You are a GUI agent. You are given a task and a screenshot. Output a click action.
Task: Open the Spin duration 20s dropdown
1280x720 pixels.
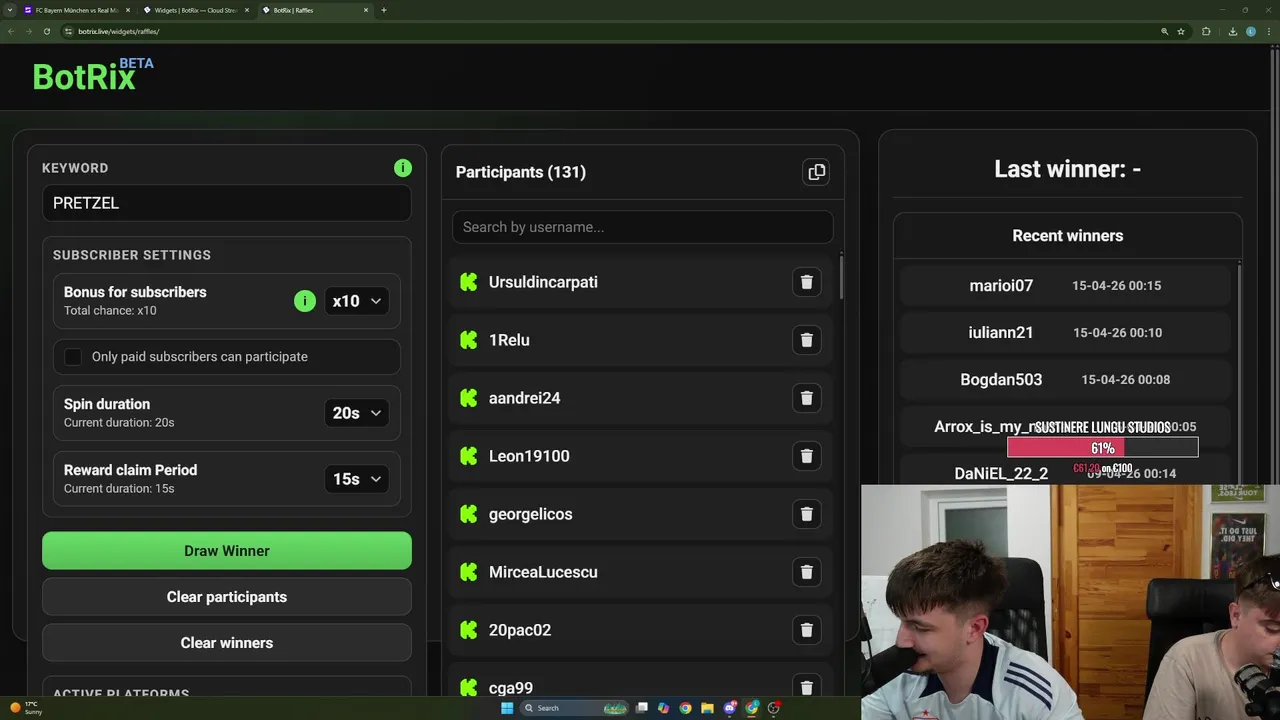(x=357, y=413)
